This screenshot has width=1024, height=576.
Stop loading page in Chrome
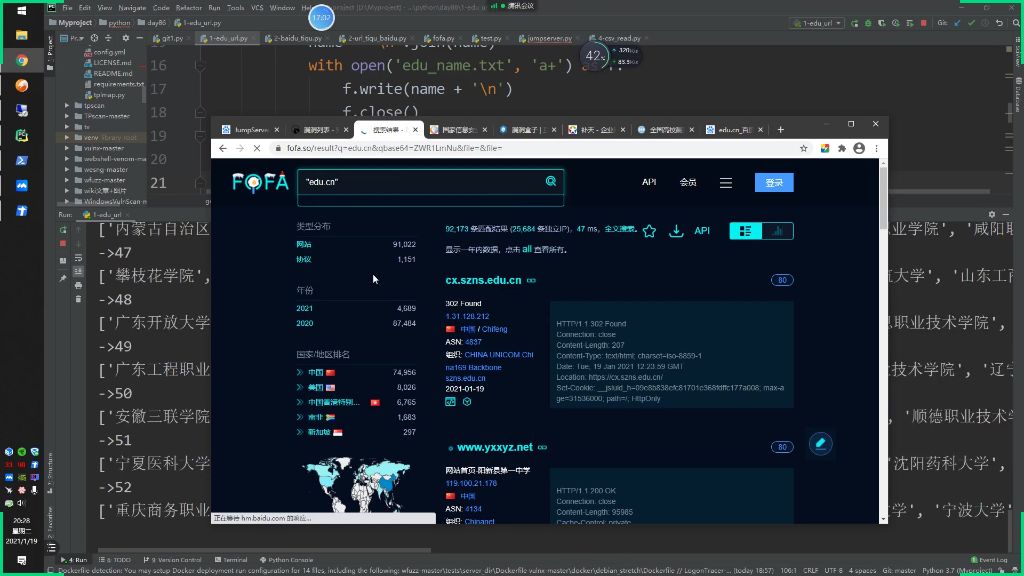[257, 148]
